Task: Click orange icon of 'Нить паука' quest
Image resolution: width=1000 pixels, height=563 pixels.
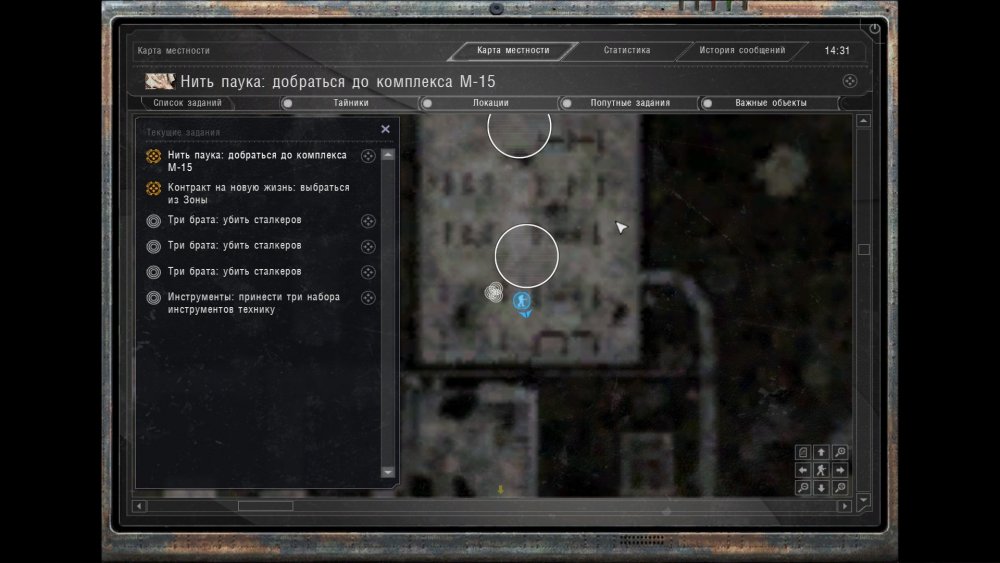Action: pos(153,156)
